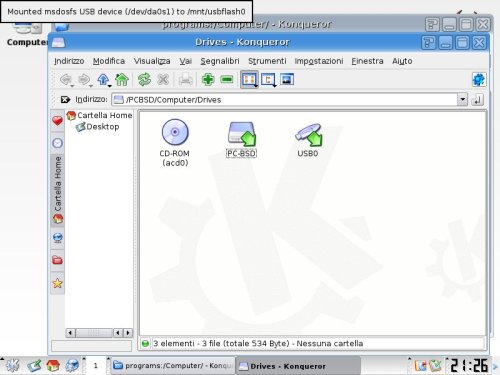Open Services star sidebar tab
This screenshot has width=500, height=375.
(x=58, y=283)
